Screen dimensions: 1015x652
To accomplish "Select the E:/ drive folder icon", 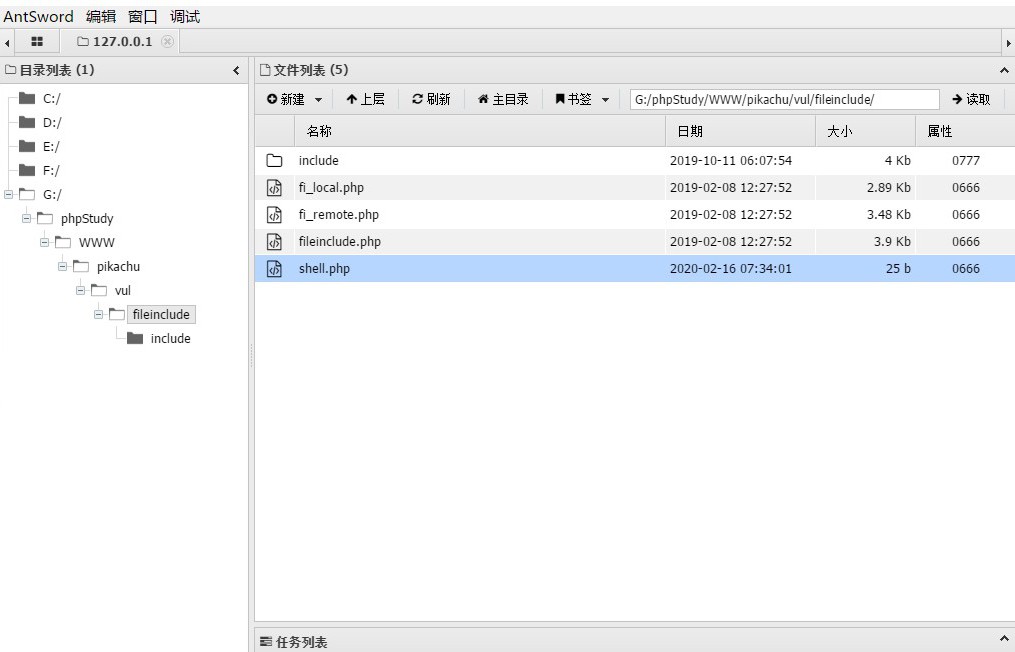I will pos(27,146).
